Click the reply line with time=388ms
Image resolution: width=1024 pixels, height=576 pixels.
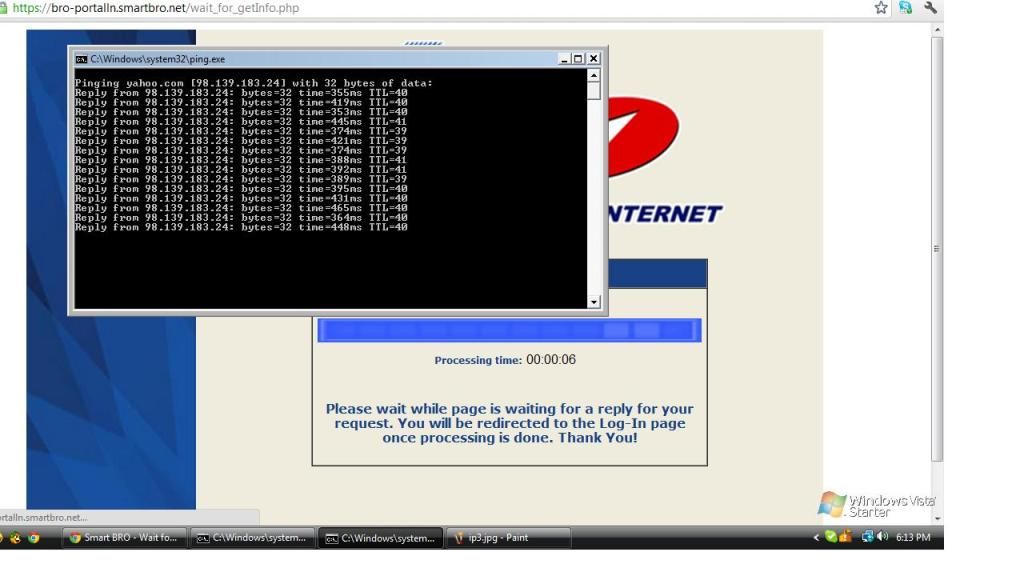241,160
